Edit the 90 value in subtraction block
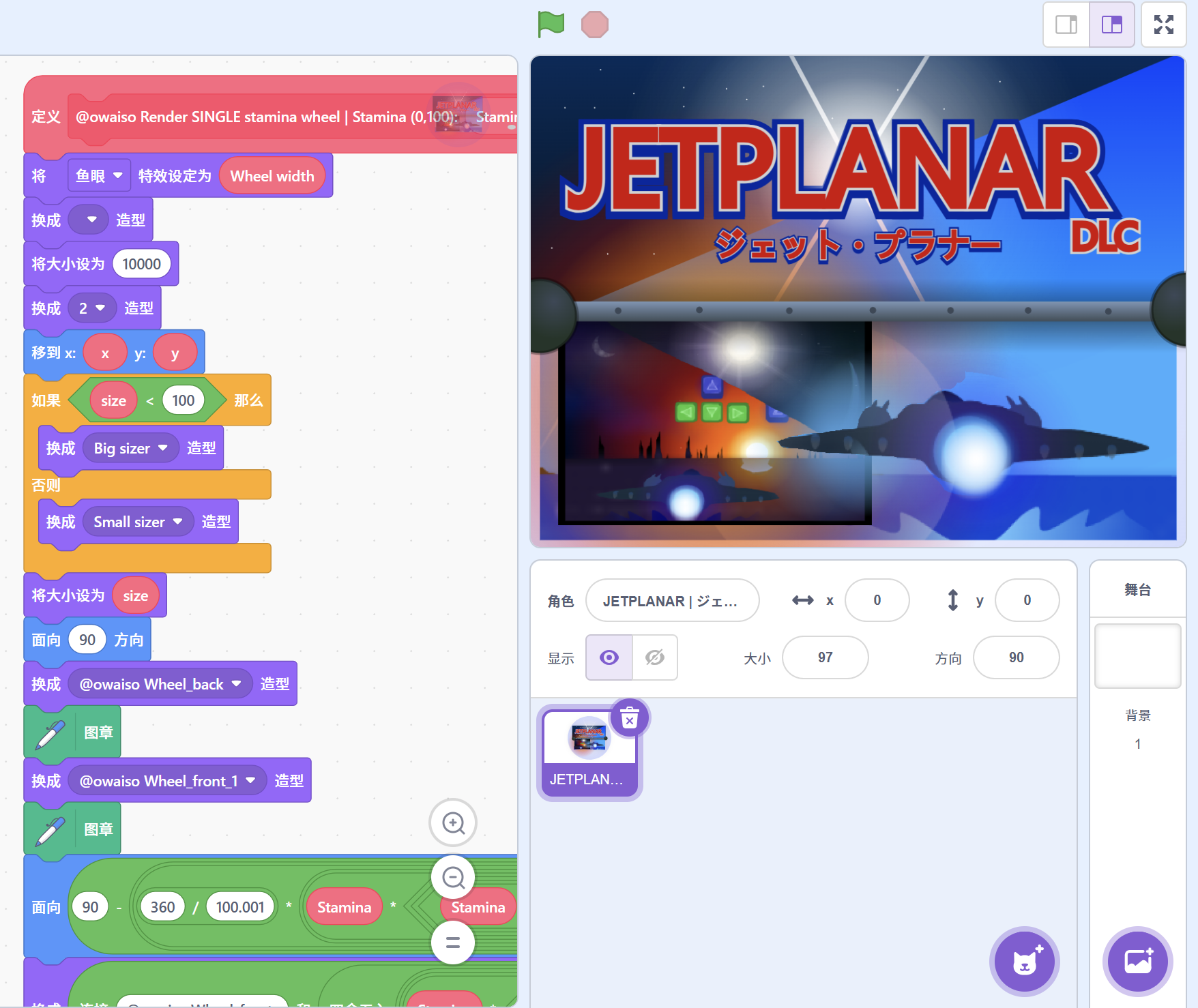The height and width of the screenshot is (1008, 1198). pos(90,907)
